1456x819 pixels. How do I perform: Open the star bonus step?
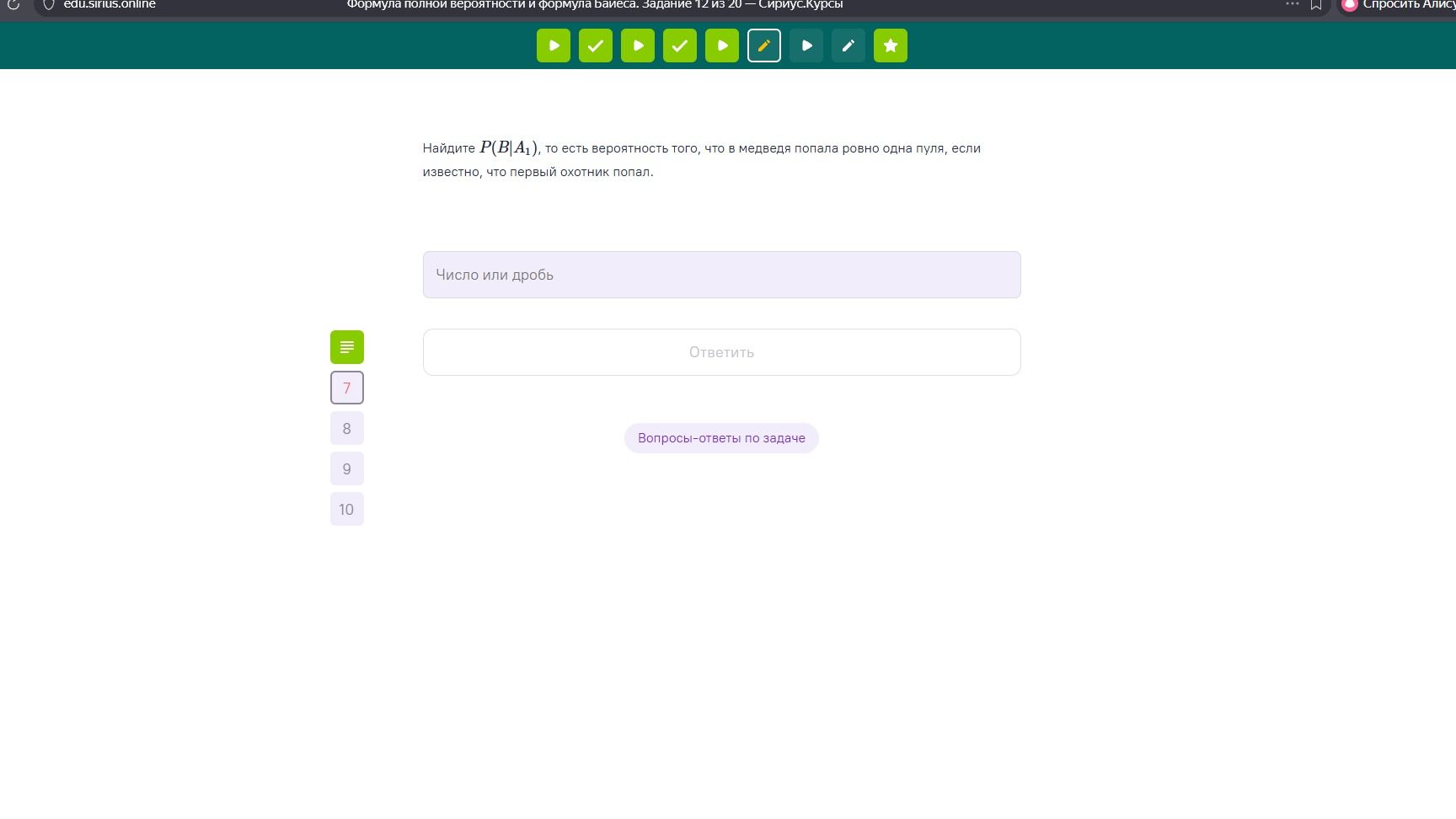(x=891, y=45)
